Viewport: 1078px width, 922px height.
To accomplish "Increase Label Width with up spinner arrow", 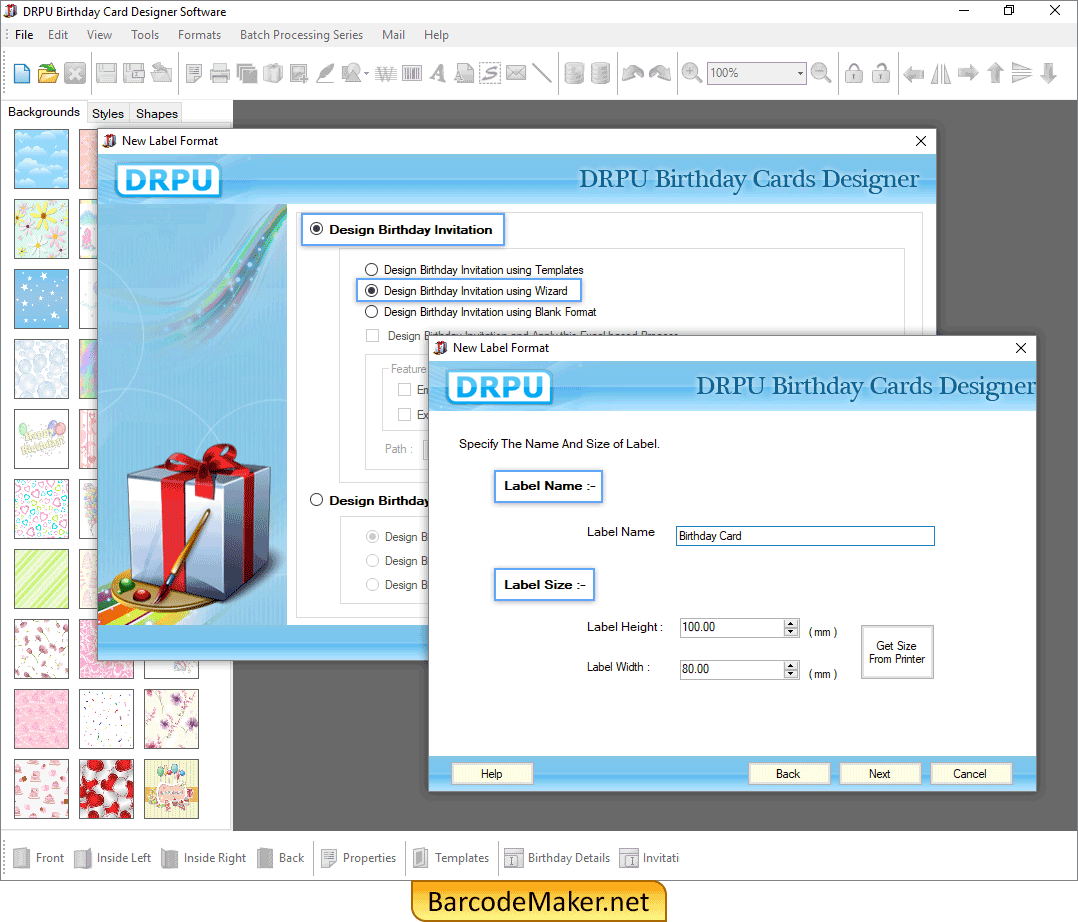I will pos(791,665).
